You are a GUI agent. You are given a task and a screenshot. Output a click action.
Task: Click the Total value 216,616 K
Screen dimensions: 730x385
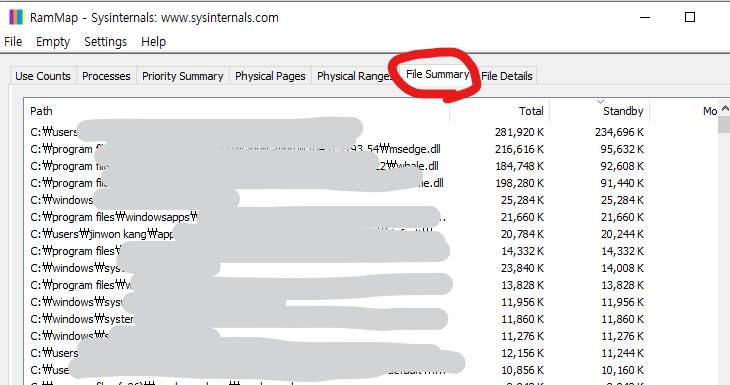pos(519,149)
